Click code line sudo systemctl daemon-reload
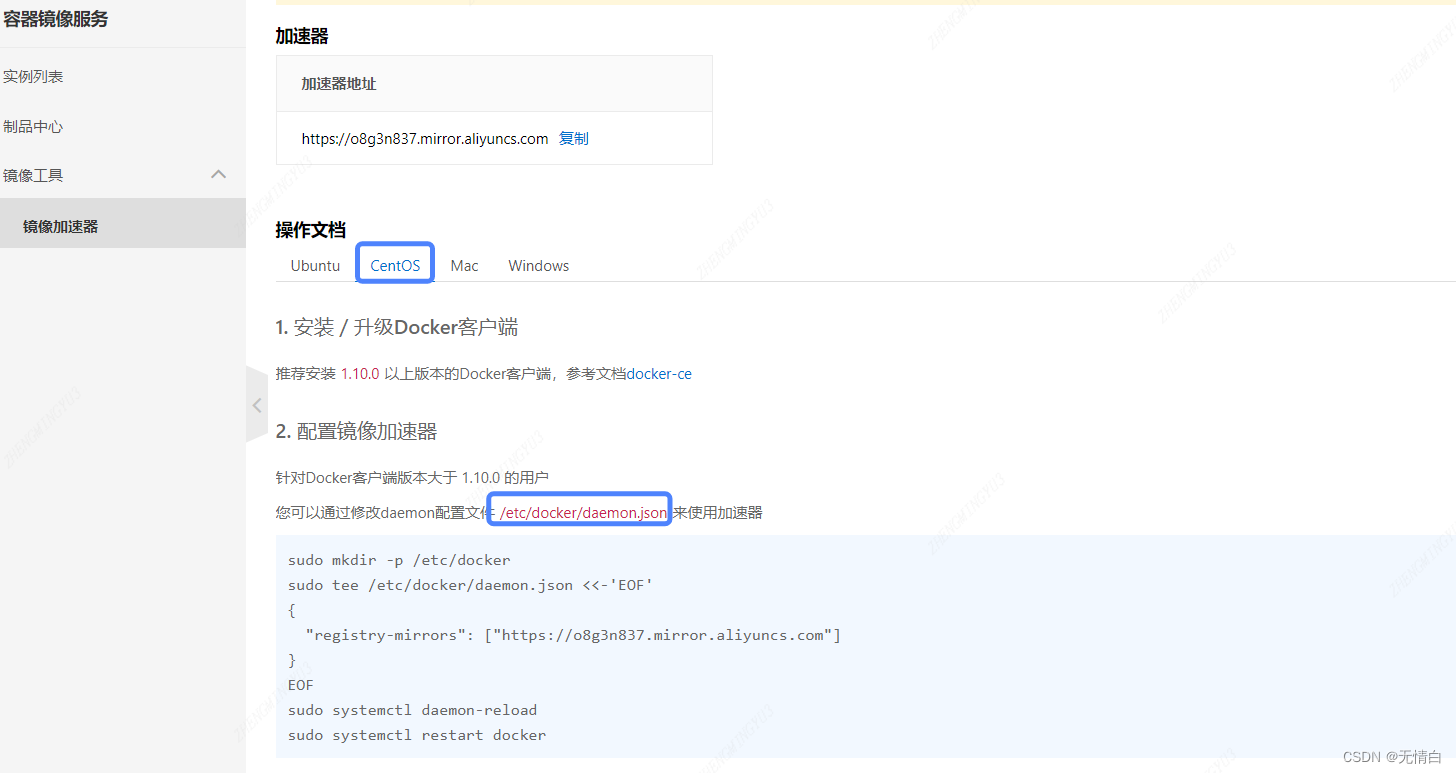Viewport: 1456px width, 773px height. [x=412, y=710]
